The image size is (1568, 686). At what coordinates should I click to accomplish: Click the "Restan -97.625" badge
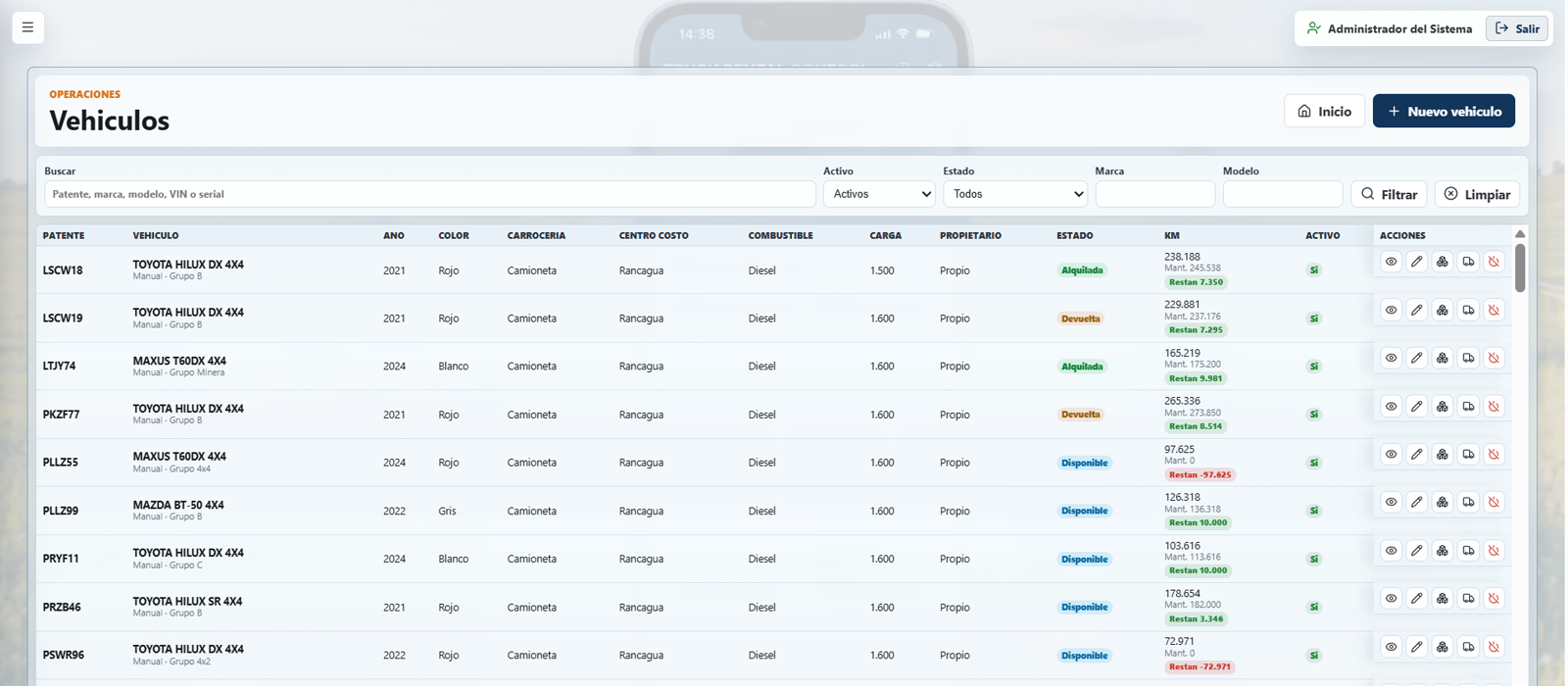tap(1200, 474)
